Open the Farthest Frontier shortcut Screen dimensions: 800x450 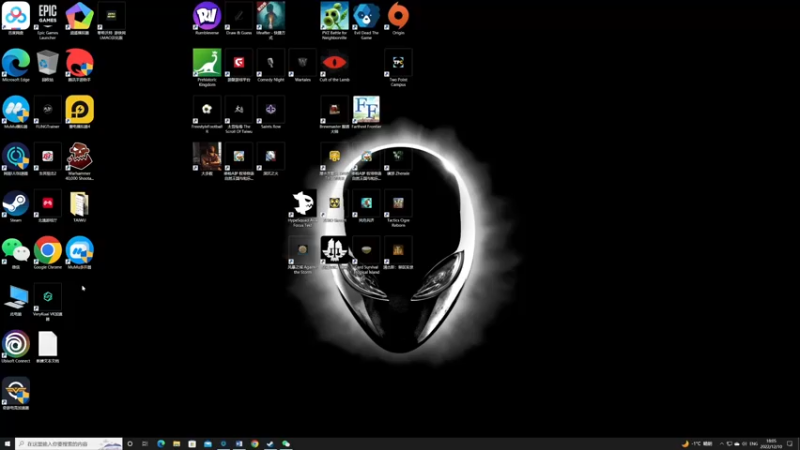coord(366,112)
